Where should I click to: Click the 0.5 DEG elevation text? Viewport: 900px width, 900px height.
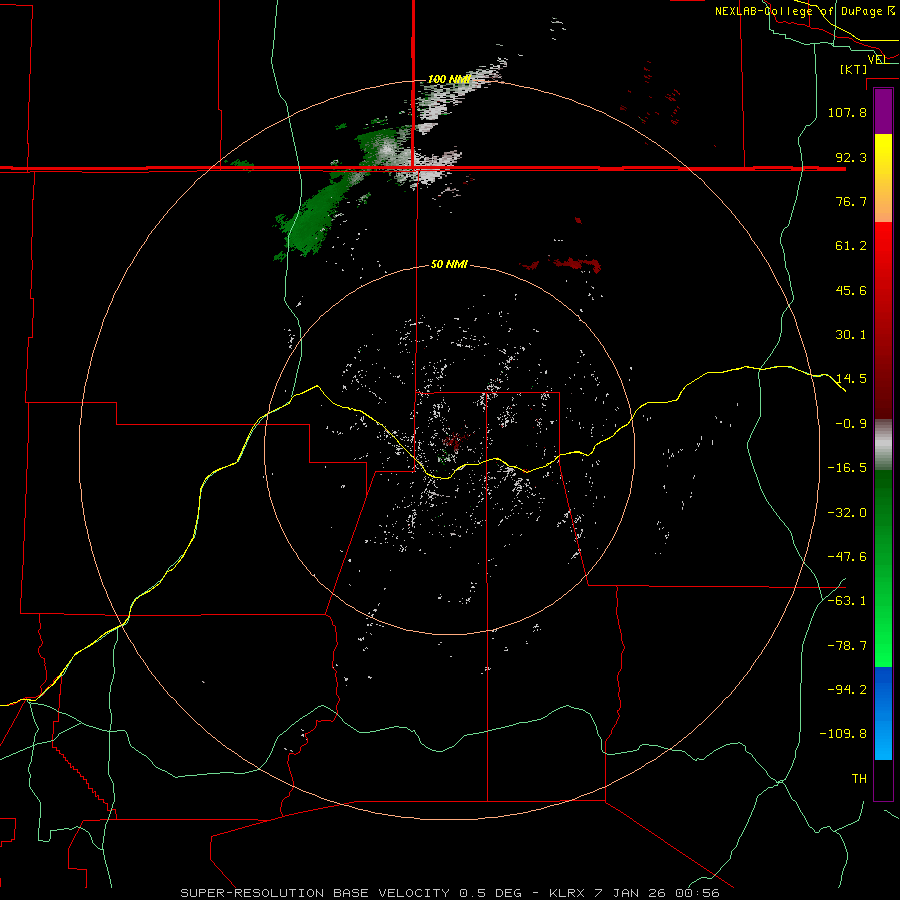tap(490, 893)
